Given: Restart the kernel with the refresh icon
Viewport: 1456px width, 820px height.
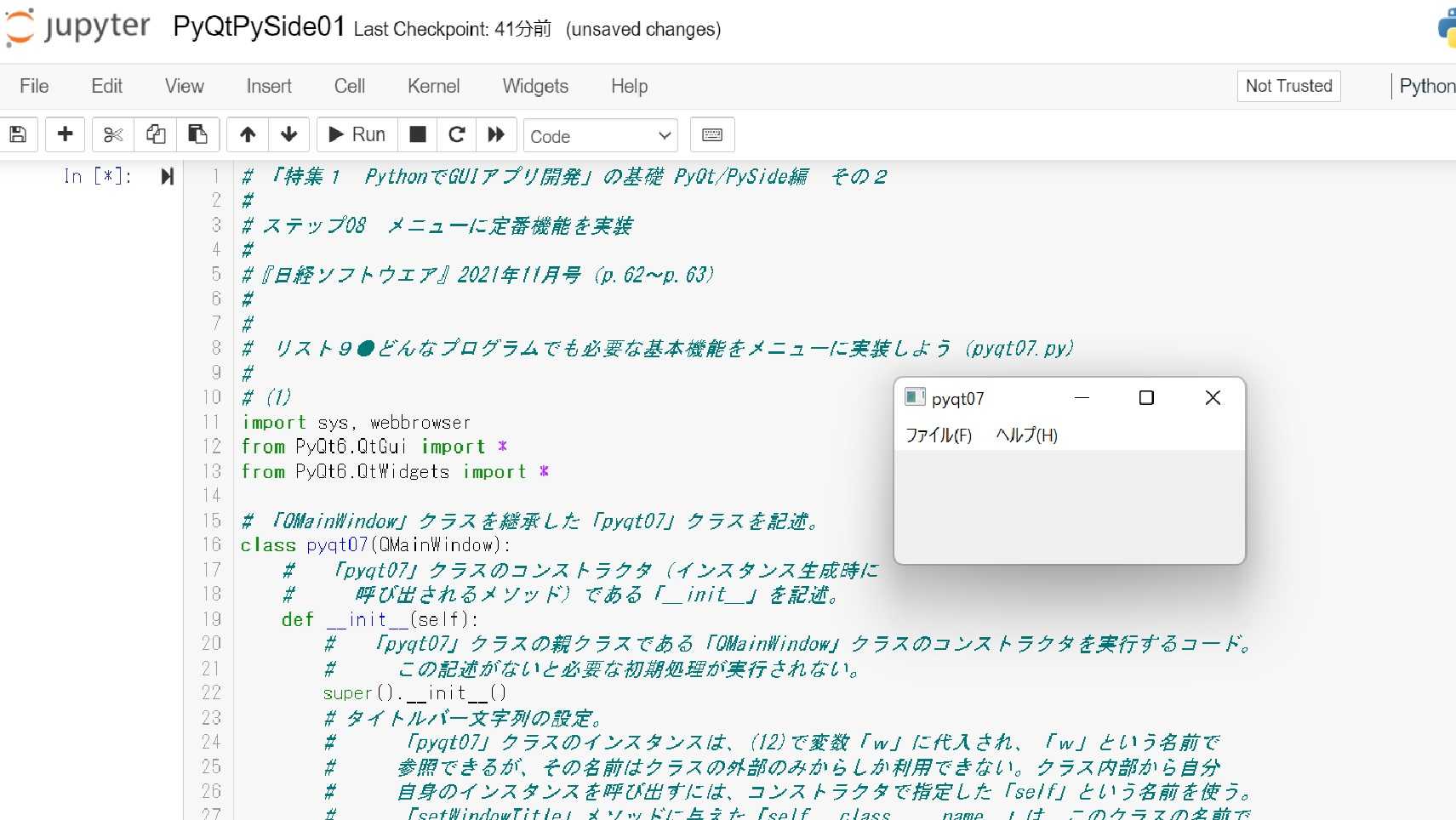Looking at the screenshot, I should pos(456,134).
